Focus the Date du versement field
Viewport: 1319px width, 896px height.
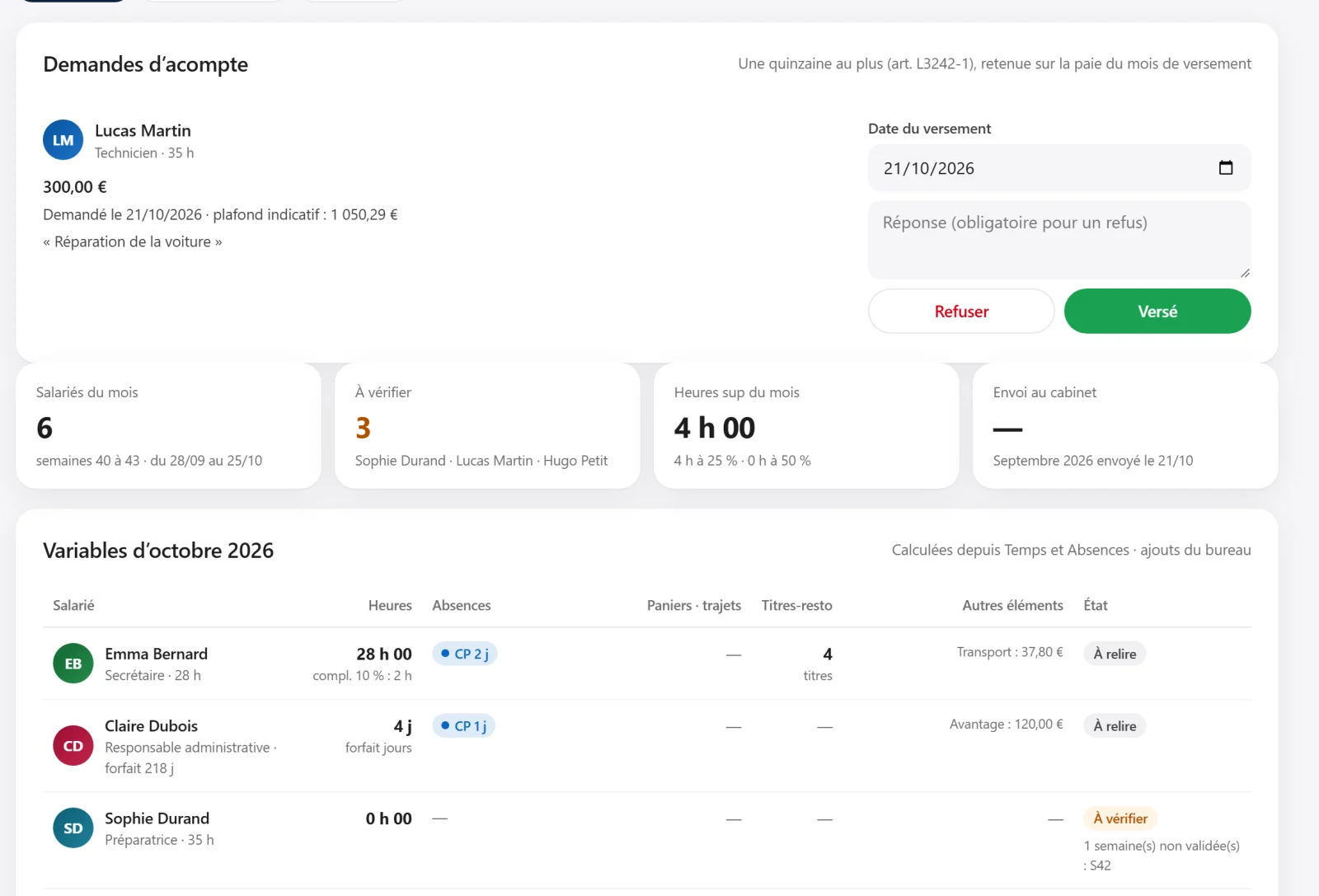[1059, 168]
